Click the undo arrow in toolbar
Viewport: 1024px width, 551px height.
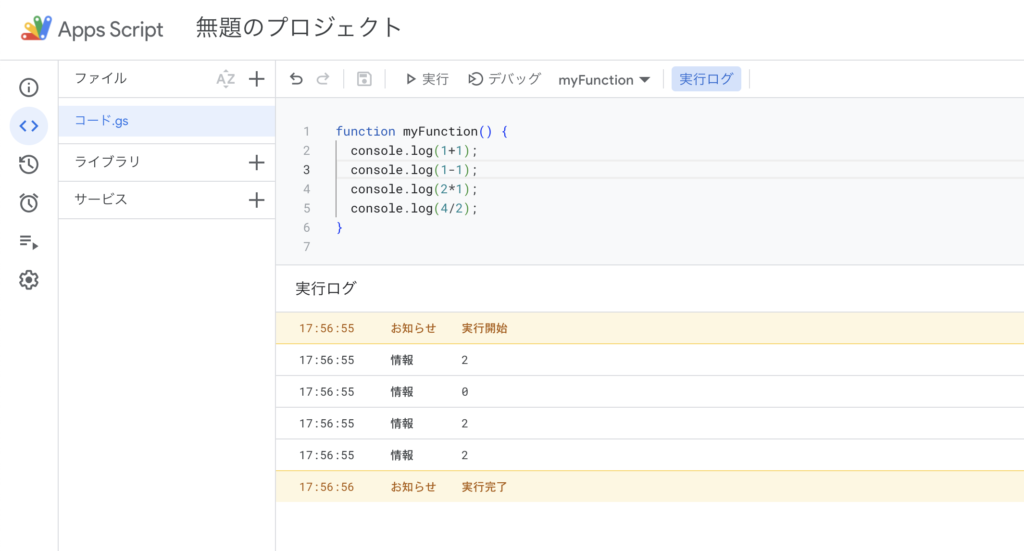(296, 79)
